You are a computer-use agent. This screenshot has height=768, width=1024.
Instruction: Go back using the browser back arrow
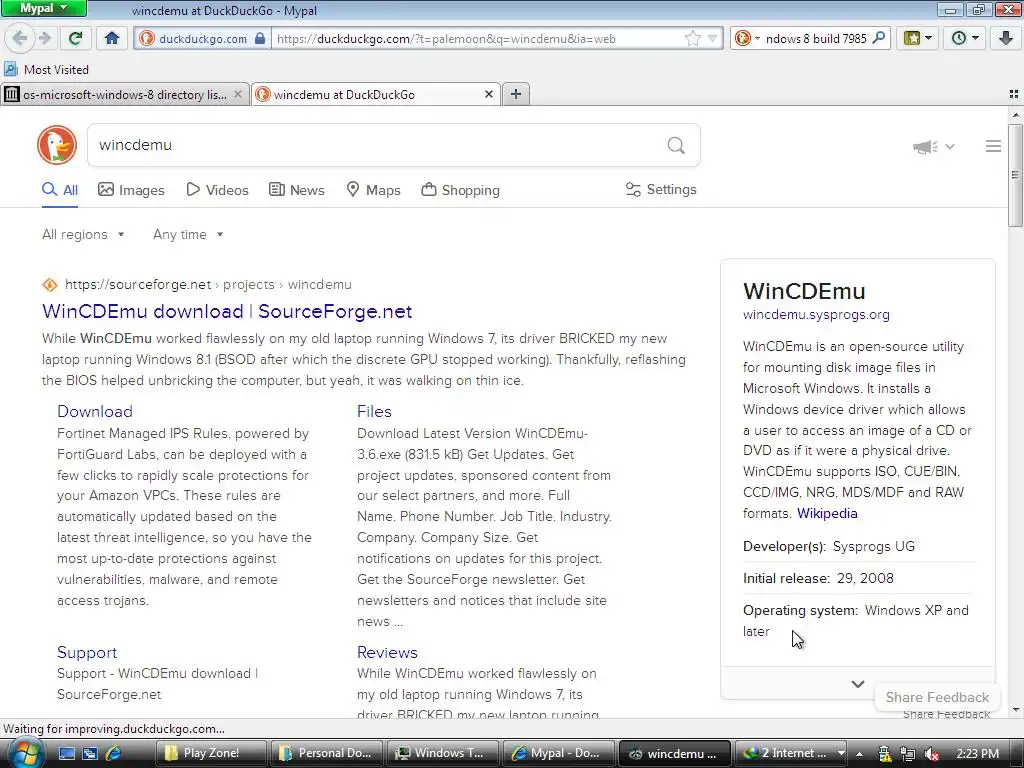click(x=20, y=38)
